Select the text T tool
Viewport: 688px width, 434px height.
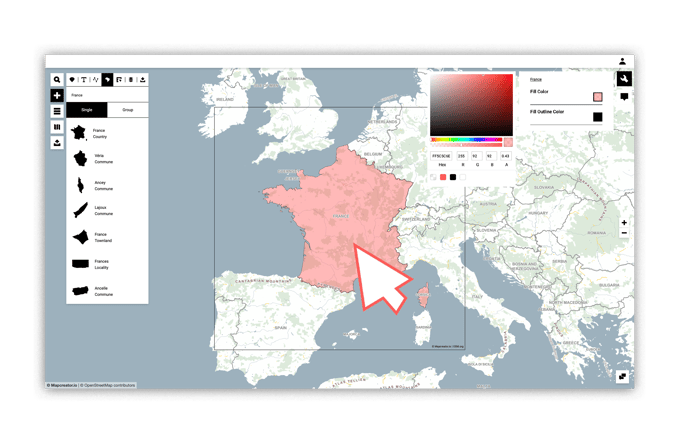pos(83,79)
